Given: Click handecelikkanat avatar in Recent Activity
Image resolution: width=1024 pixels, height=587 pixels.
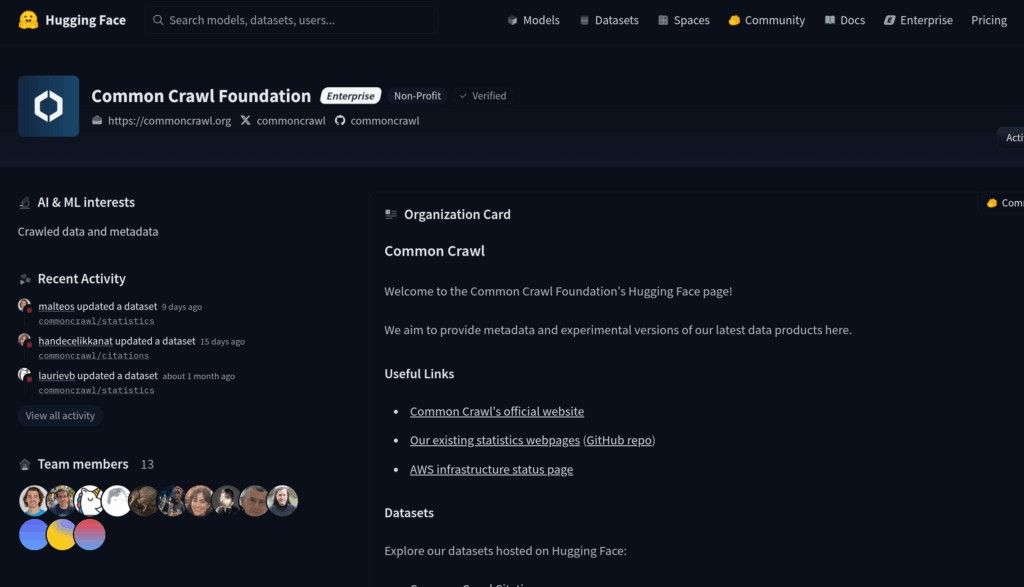Looking at the screenshot, I should (25, 341).
